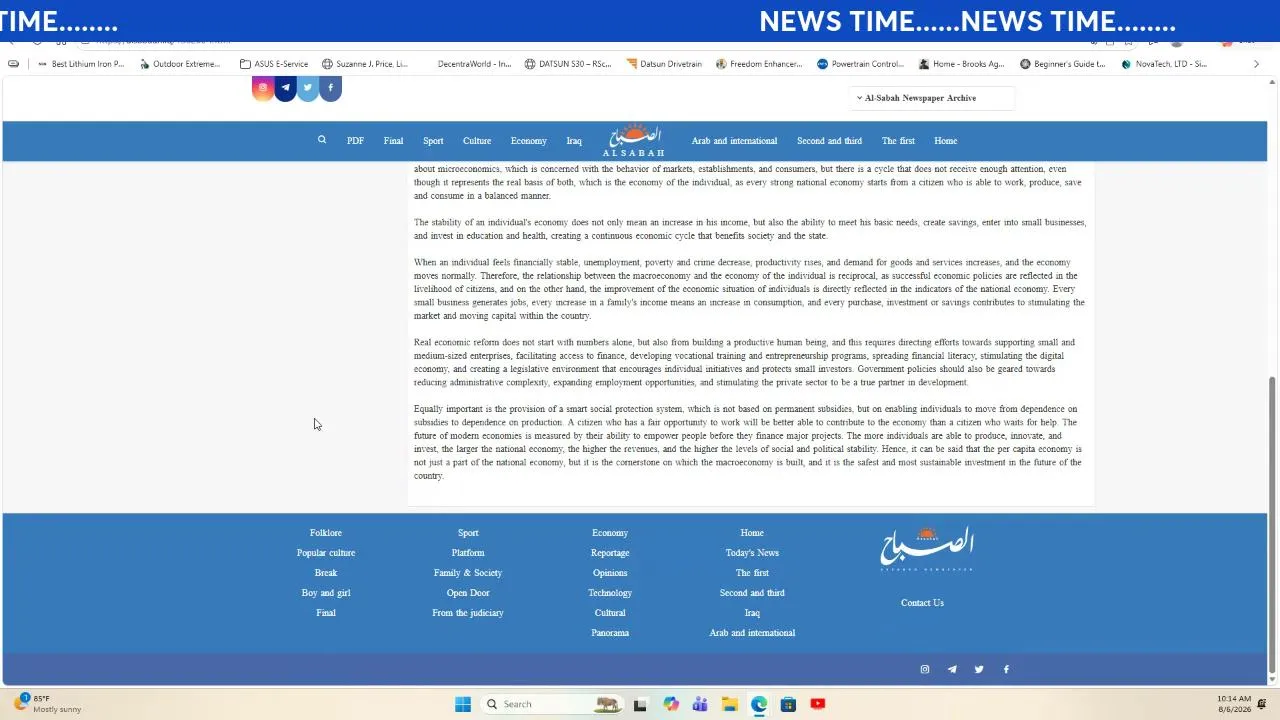Click the page vertical scrollbar thumb
Screen dimensions: 1280x720
click(1272, 524)
